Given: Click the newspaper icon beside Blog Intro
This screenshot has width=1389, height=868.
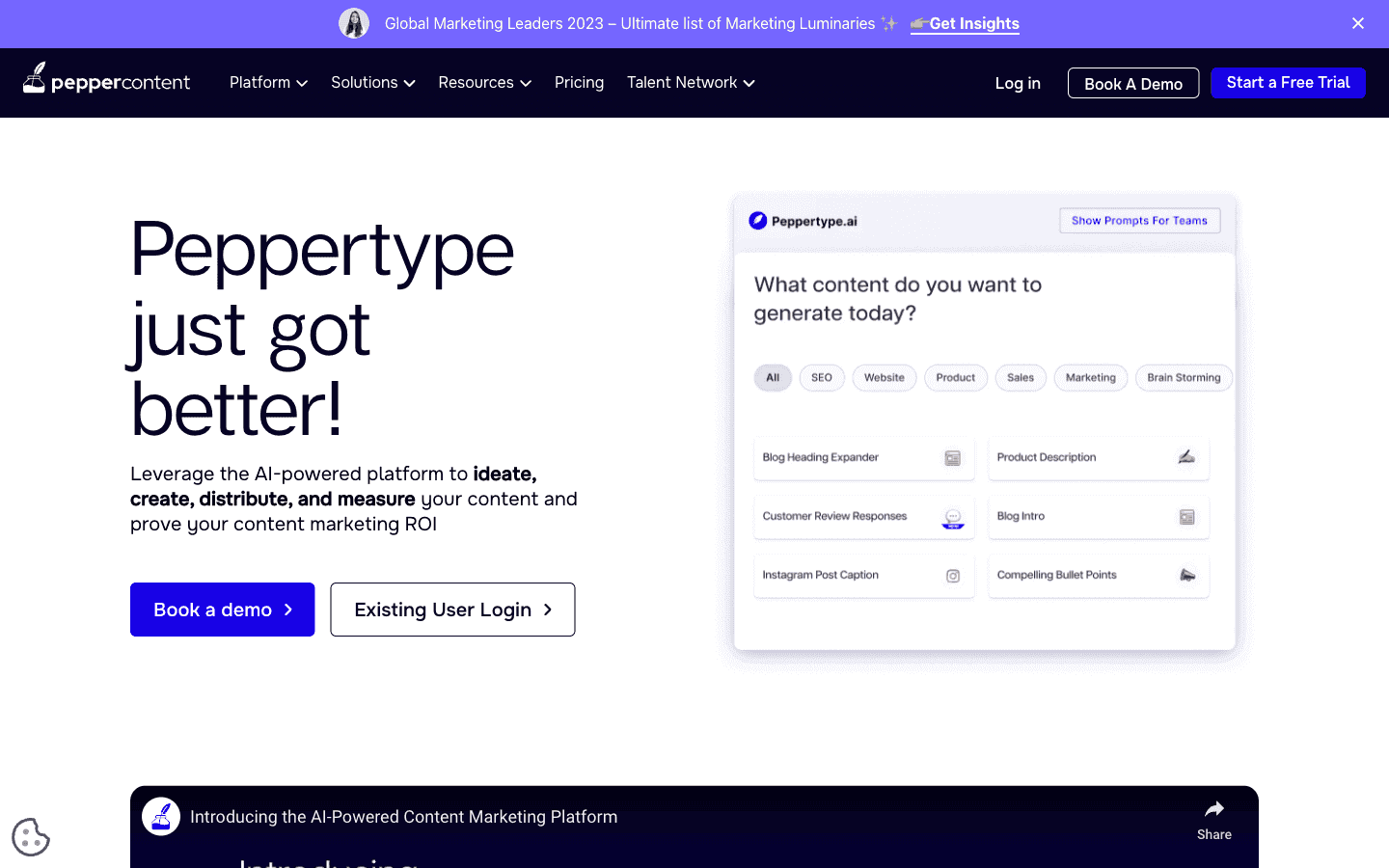Looking at the screenshot, I should click(1186, 517).
